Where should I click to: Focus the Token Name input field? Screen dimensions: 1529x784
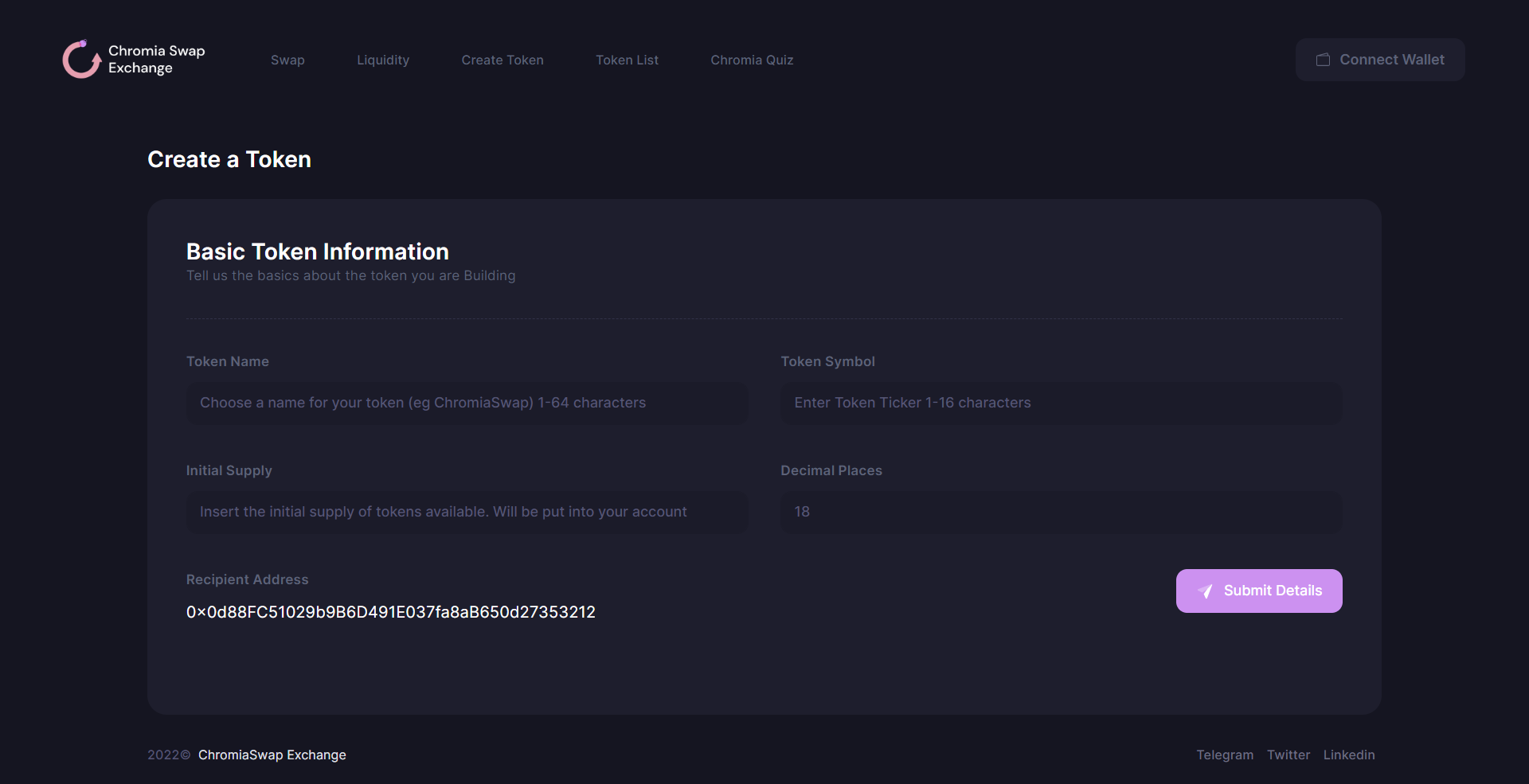[467, 403]
